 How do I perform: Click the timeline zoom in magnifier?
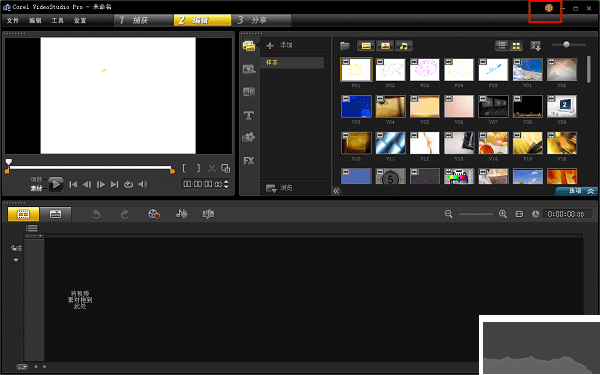coord(503,214)
